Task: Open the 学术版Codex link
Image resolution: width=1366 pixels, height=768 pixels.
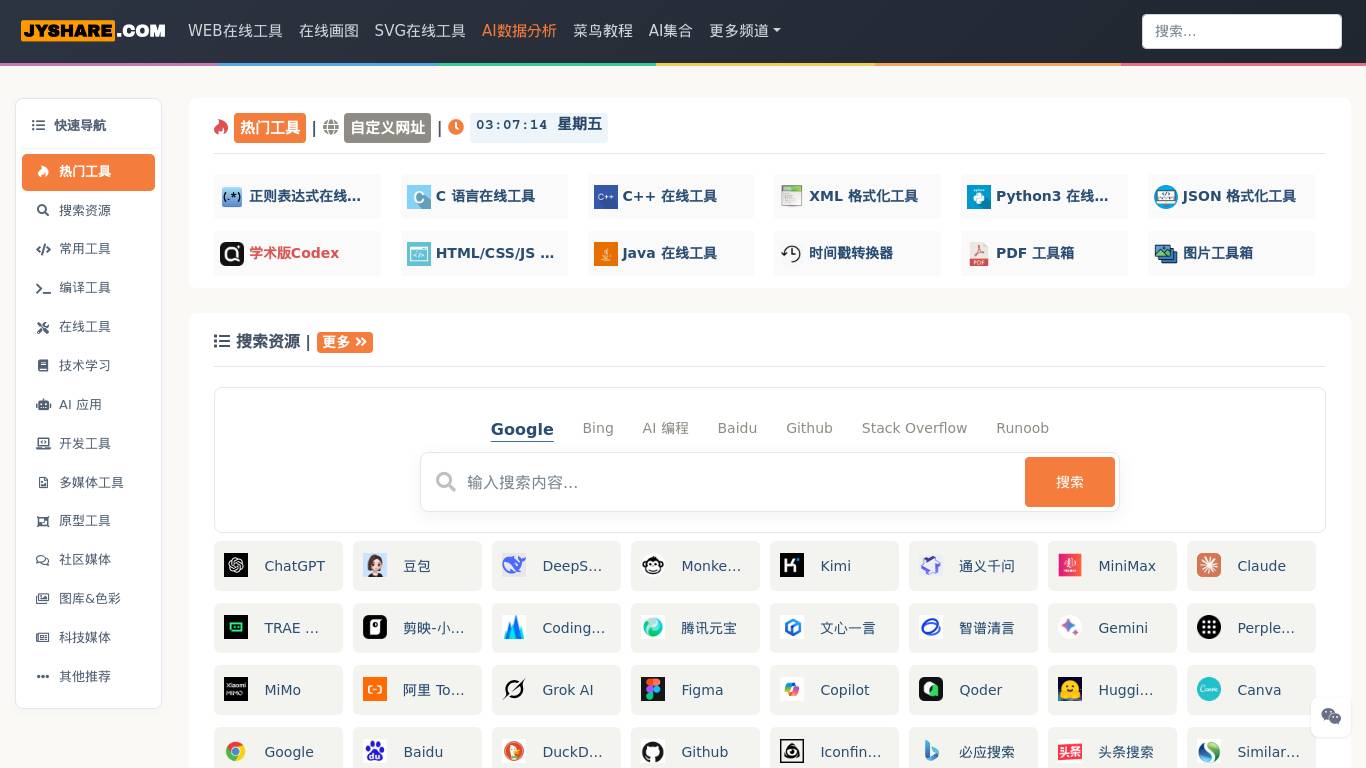Action: 297,253
